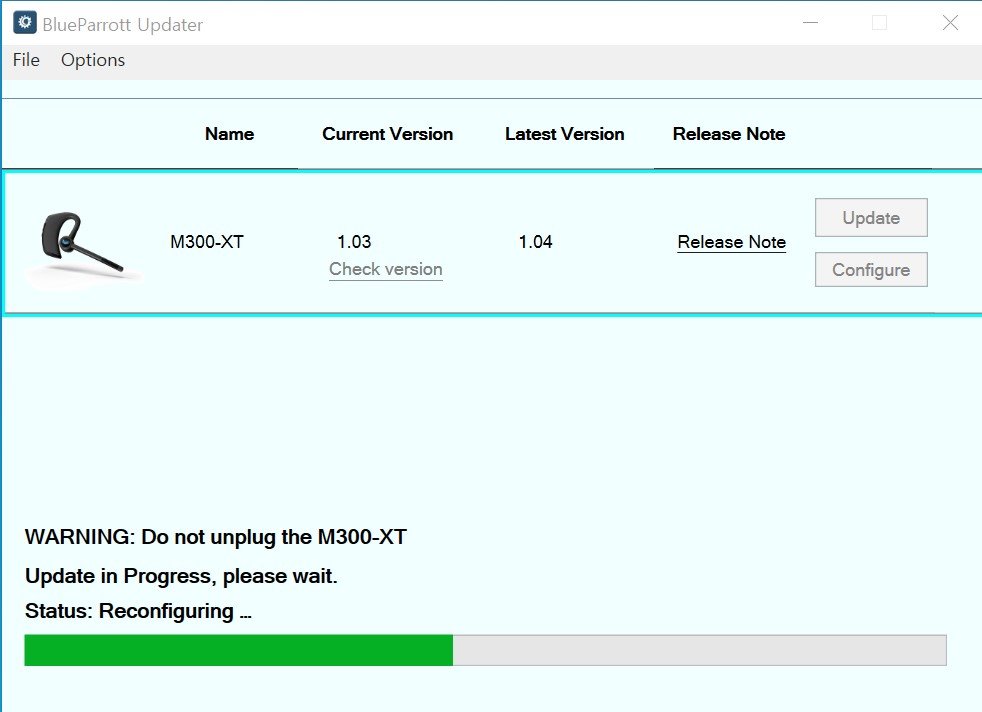Image resolution: width=982 pixels, height=712 pixels.
Task: Minimize the BlueParrott Updater window
Action: [x=810, y=23]
